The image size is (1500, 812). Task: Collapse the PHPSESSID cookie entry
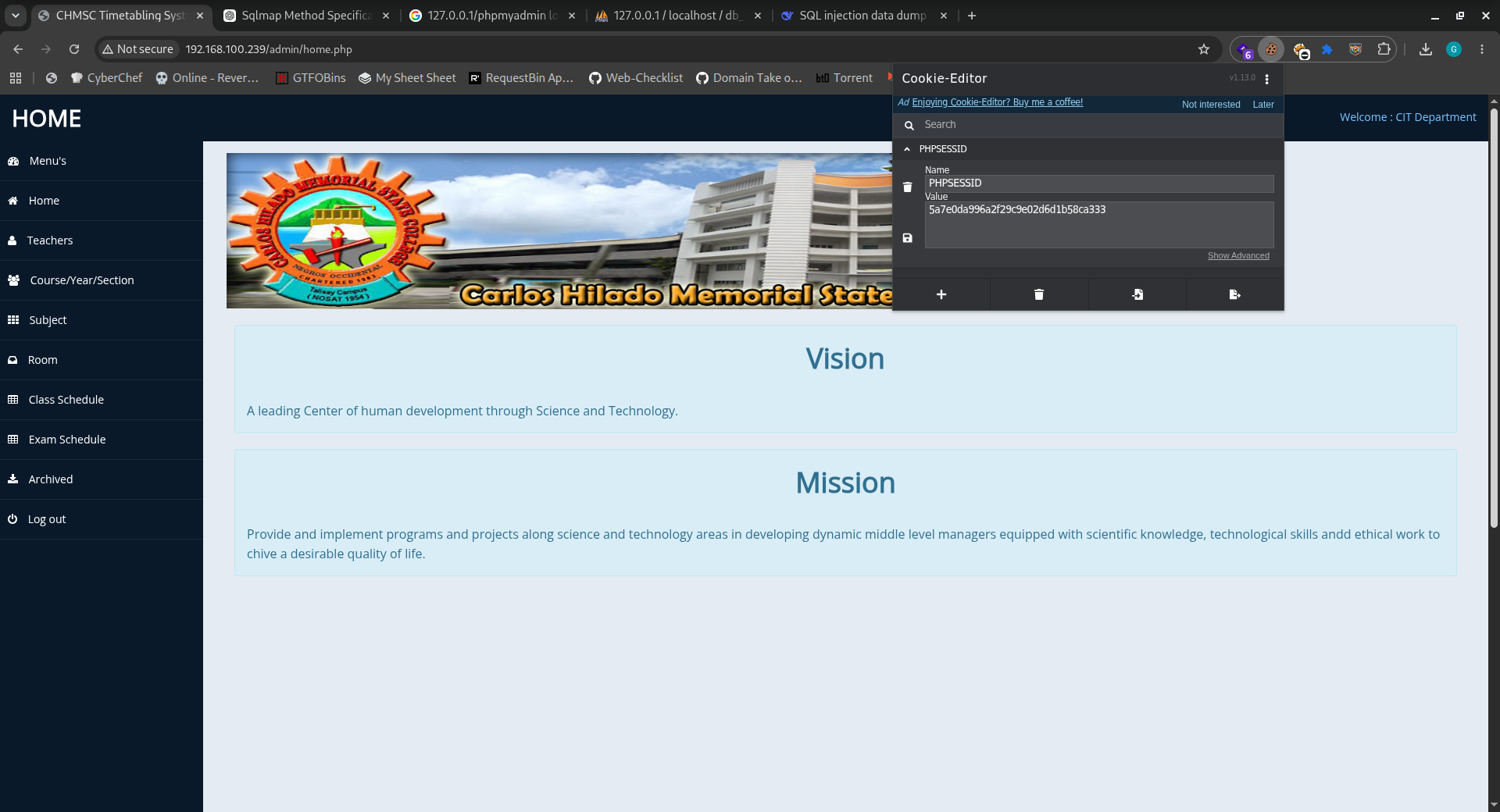pos(907,149)
